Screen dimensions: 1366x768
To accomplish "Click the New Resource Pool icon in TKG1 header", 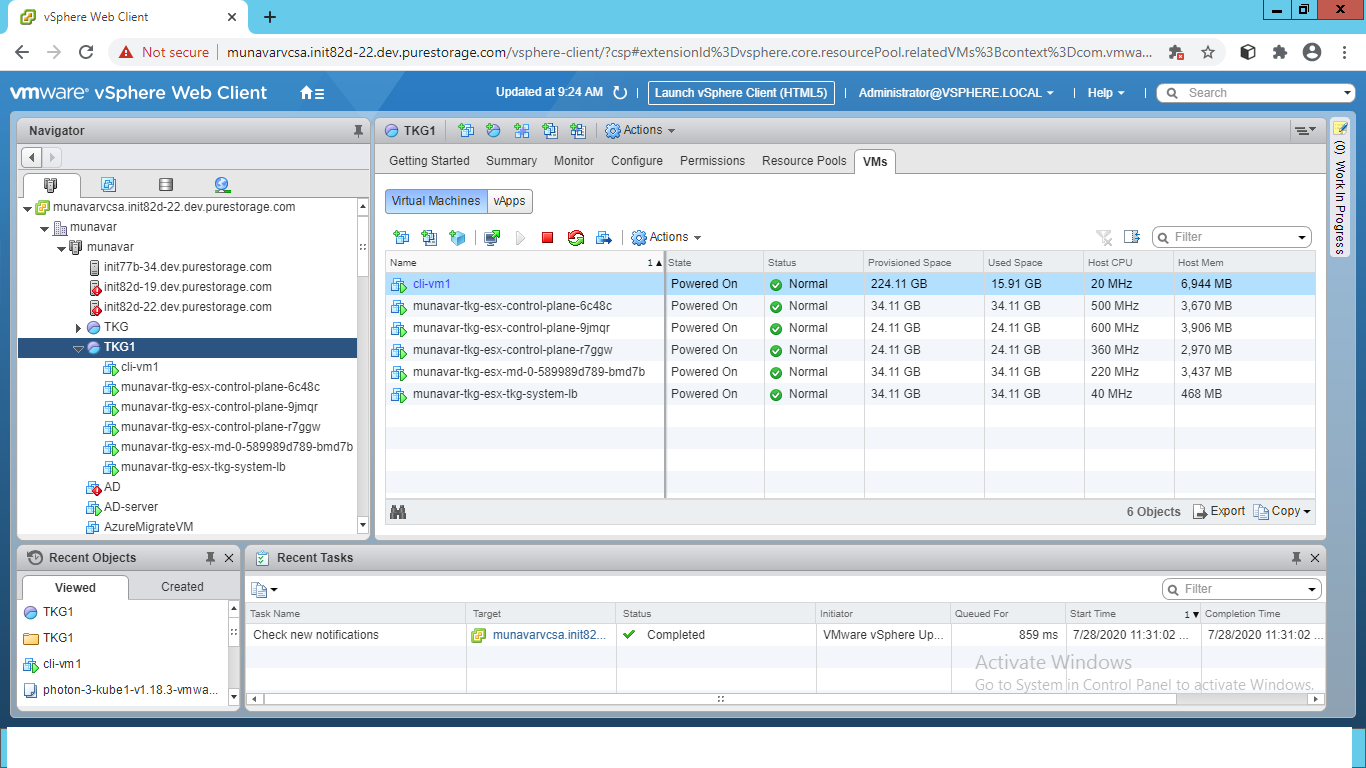I will pyautogui.click(x=493, y=131).
